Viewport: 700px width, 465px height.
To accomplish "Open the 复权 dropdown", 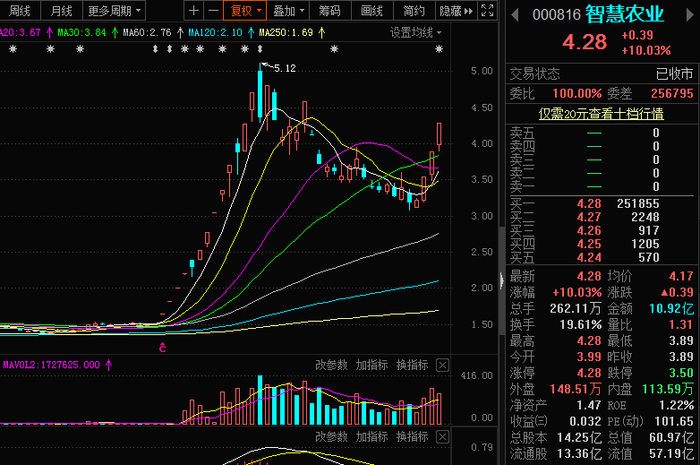I will tap(245, 11).
